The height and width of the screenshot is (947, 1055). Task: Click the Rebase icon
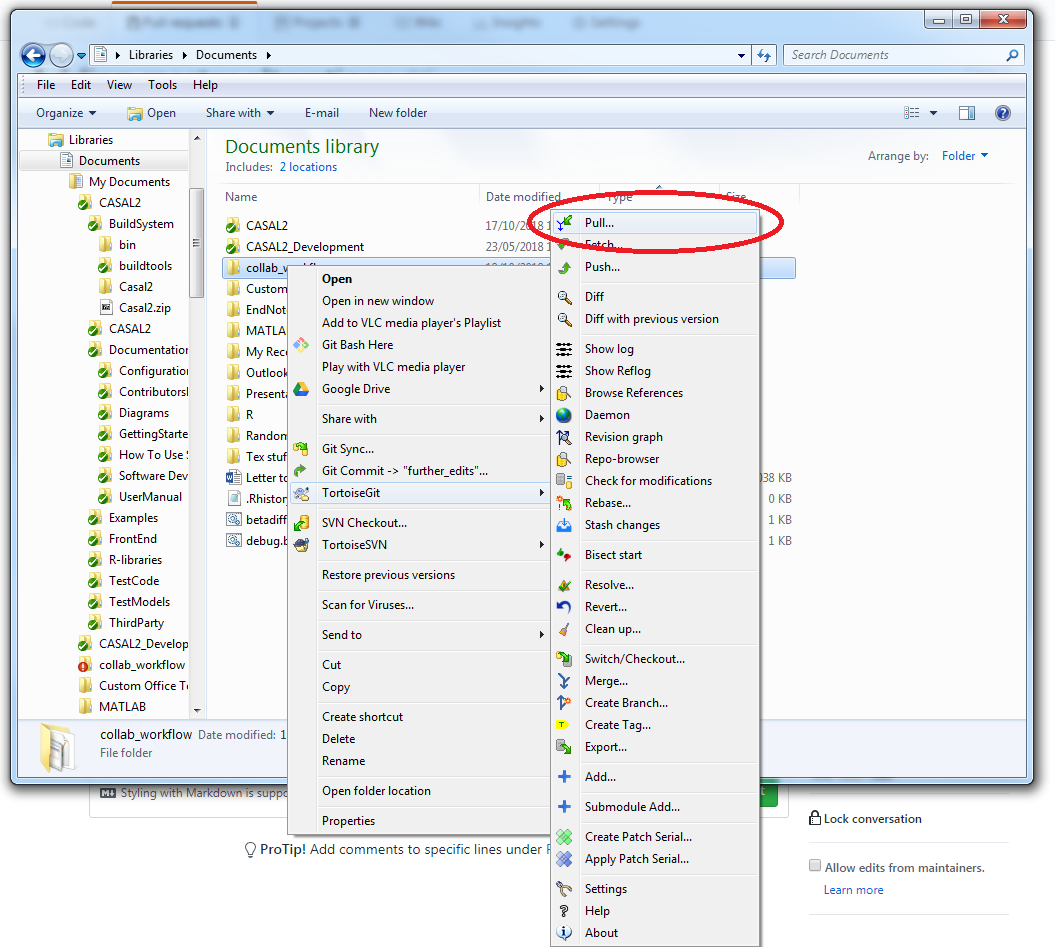(565, 503)
